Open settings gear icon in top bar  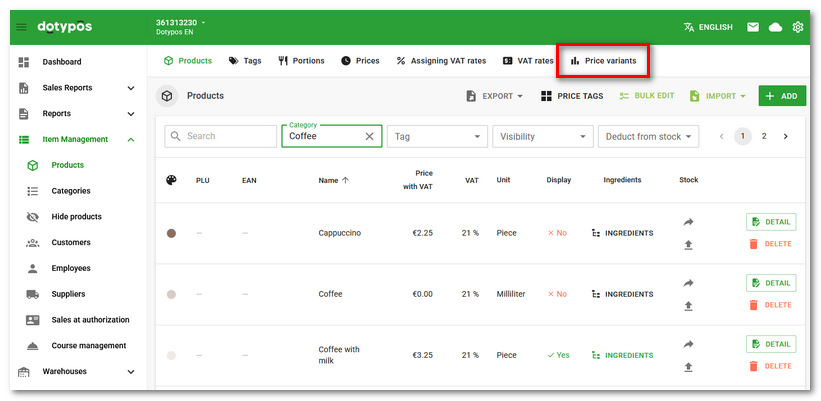[x=798, y=27]
